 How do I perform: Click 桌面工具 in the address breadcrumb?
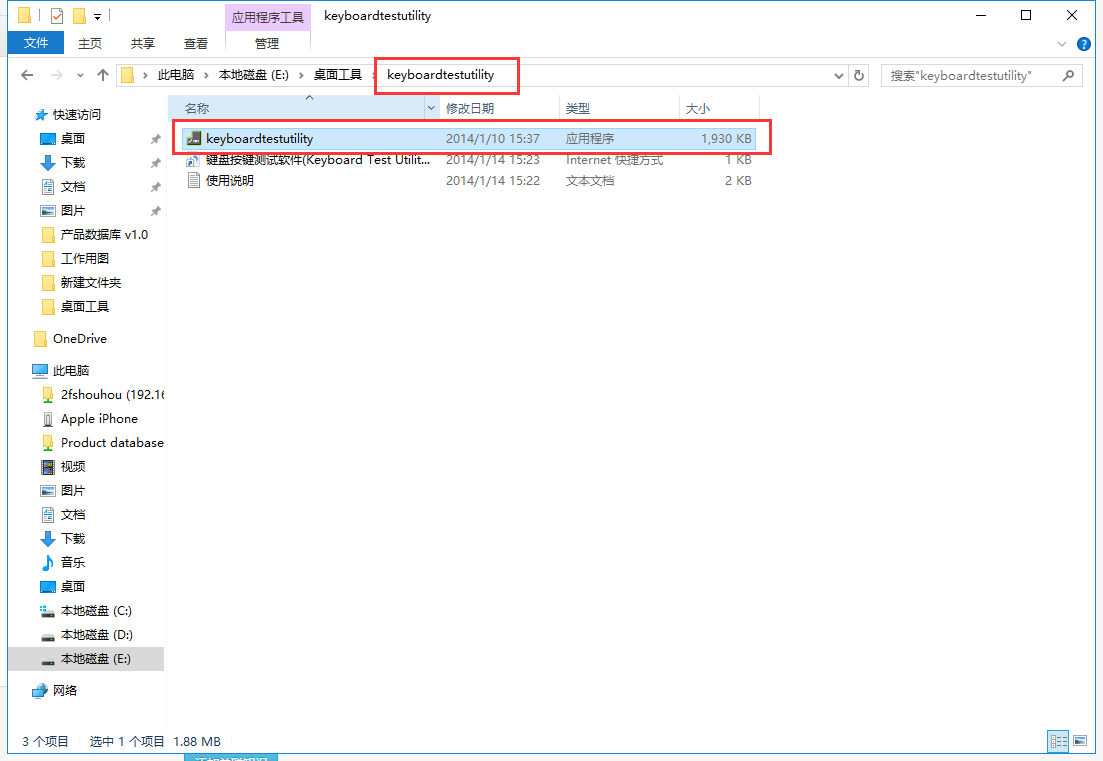click(x=338, y=75)
